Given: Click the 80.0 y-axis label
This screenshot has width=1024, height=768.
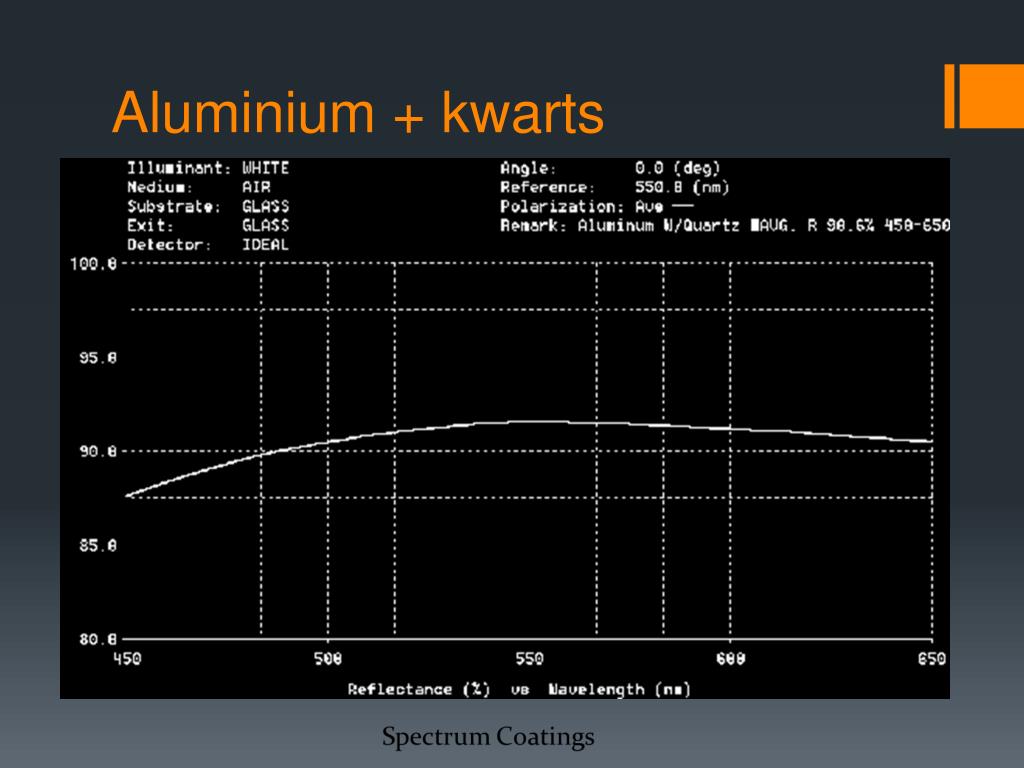Looking at the screenshot, I should (98, 639).
